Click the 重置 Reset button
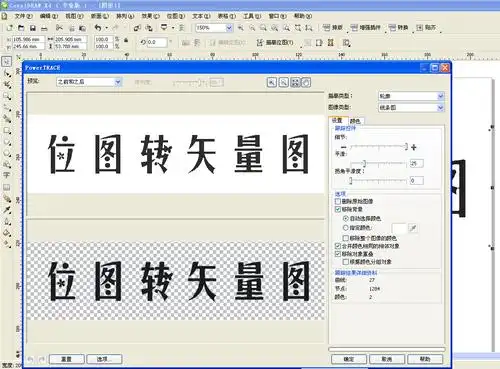500x369 pixels. [67, 359]
